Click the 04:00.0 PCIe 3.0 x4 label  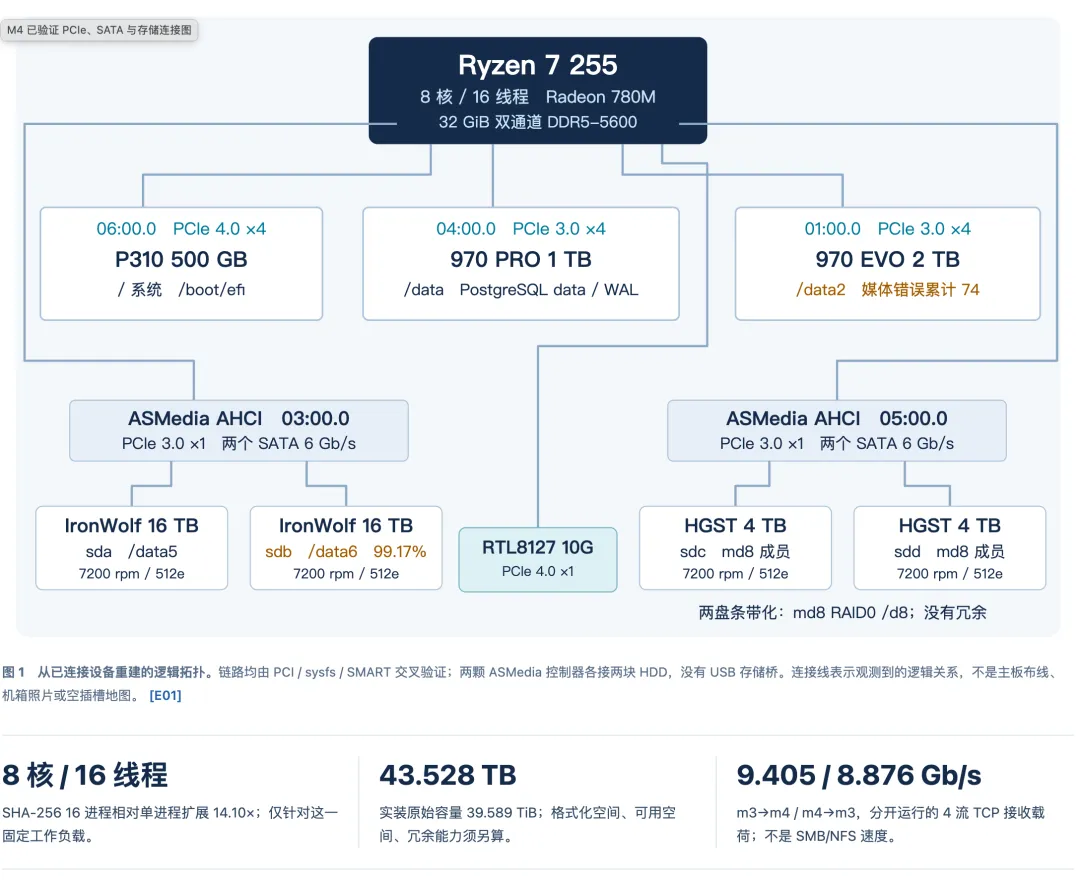click(x=521, y=229)
